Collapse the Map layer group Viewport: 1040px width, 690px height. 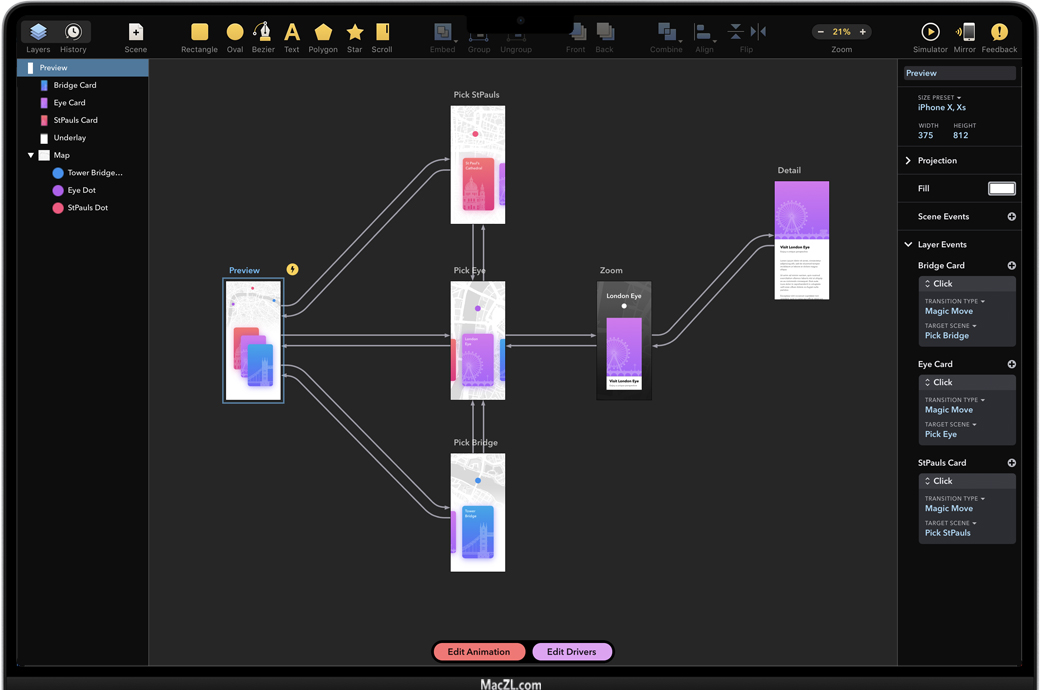tap(31, 155)
